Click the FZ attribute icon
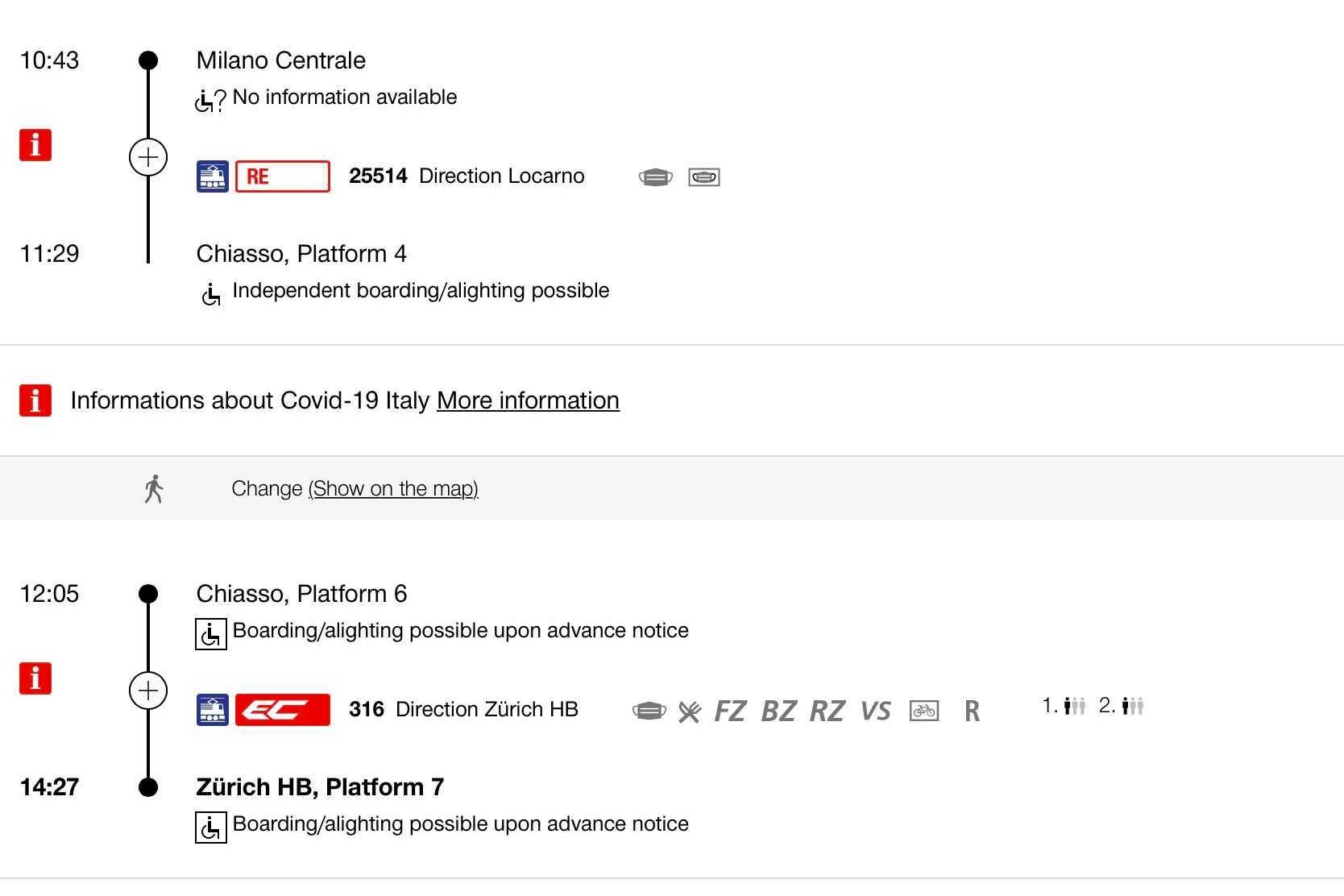The width and height of the screenshot is (1344, 896). coord(730,711)
